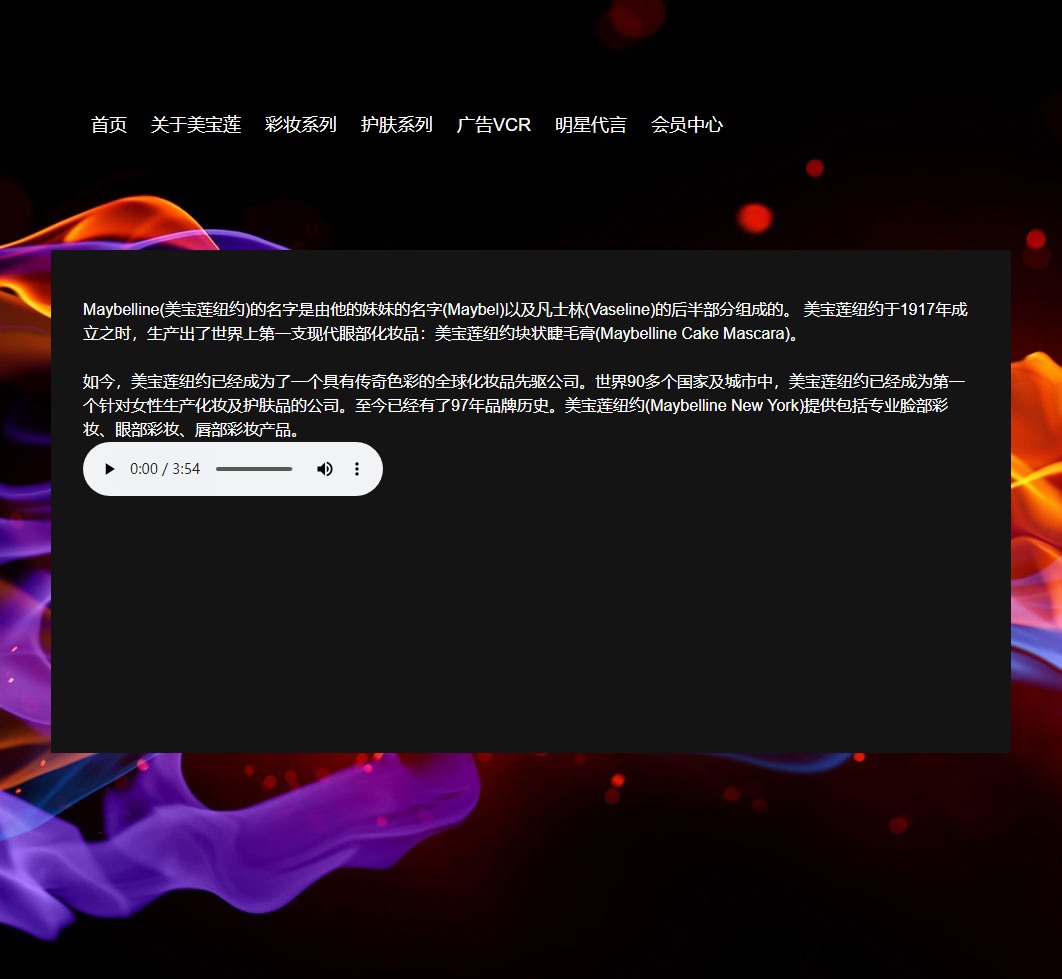The image size is (1062, 979).
Task: Click the 0:00 / 3:54 time display
Action: click(x=165, y=469)
